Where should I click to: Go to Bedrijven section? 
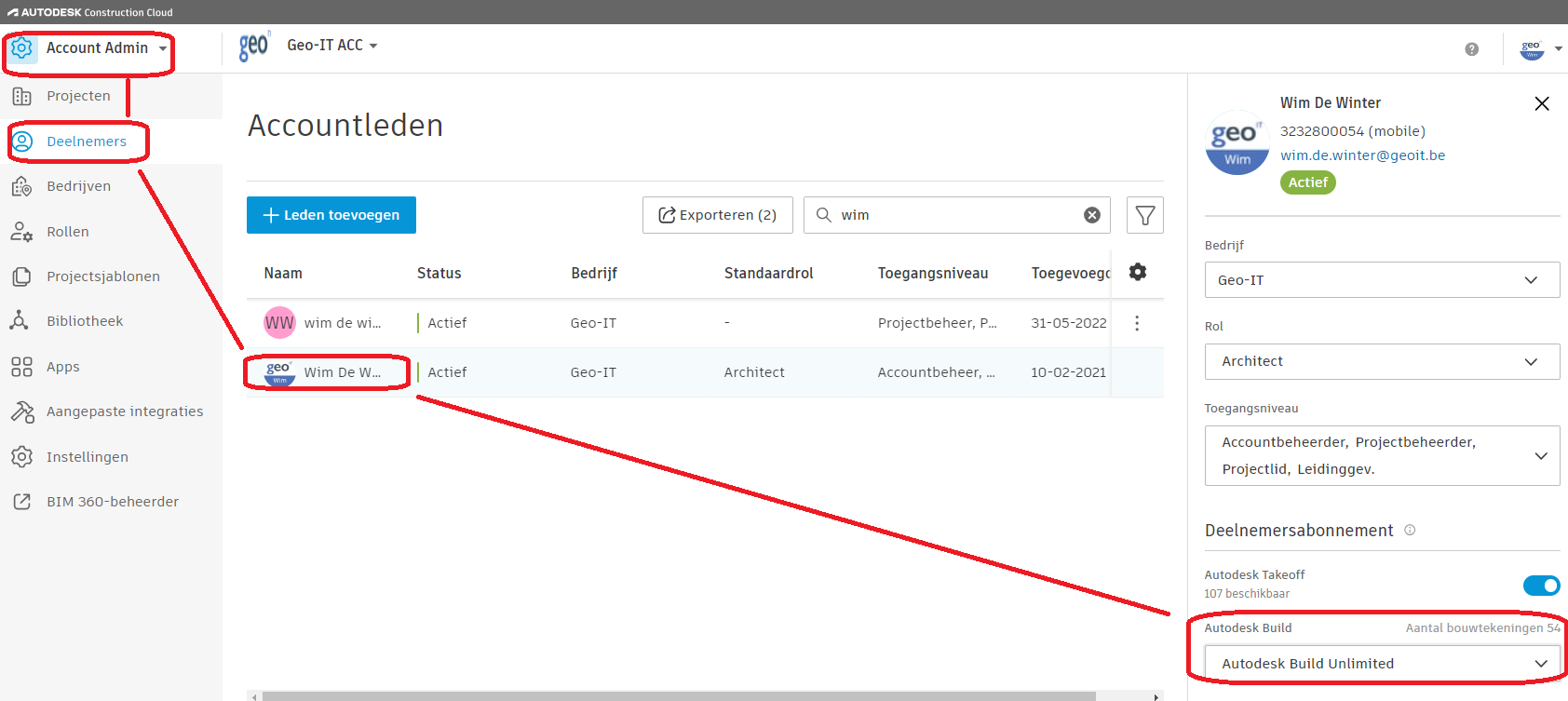click(x=79, y=186)
